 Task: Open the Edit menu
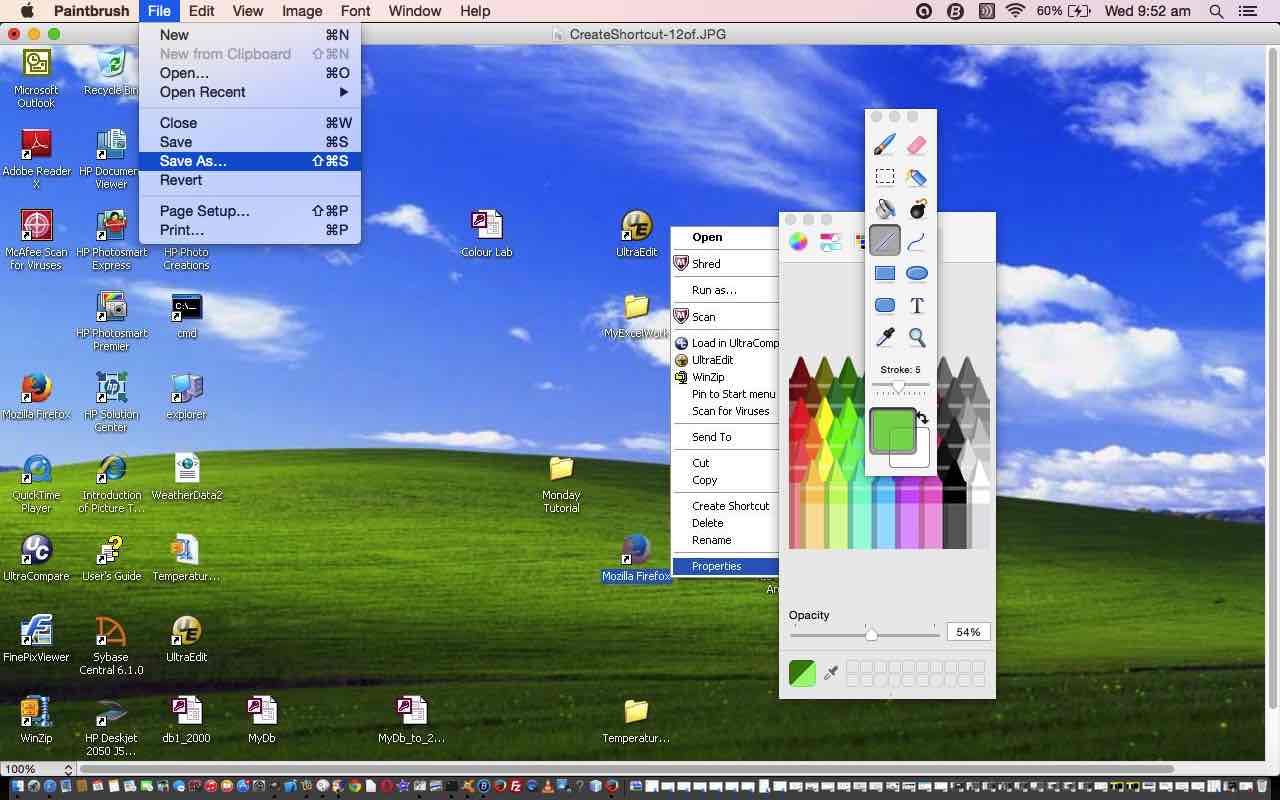pyautogui.click(x=201, y=11)
